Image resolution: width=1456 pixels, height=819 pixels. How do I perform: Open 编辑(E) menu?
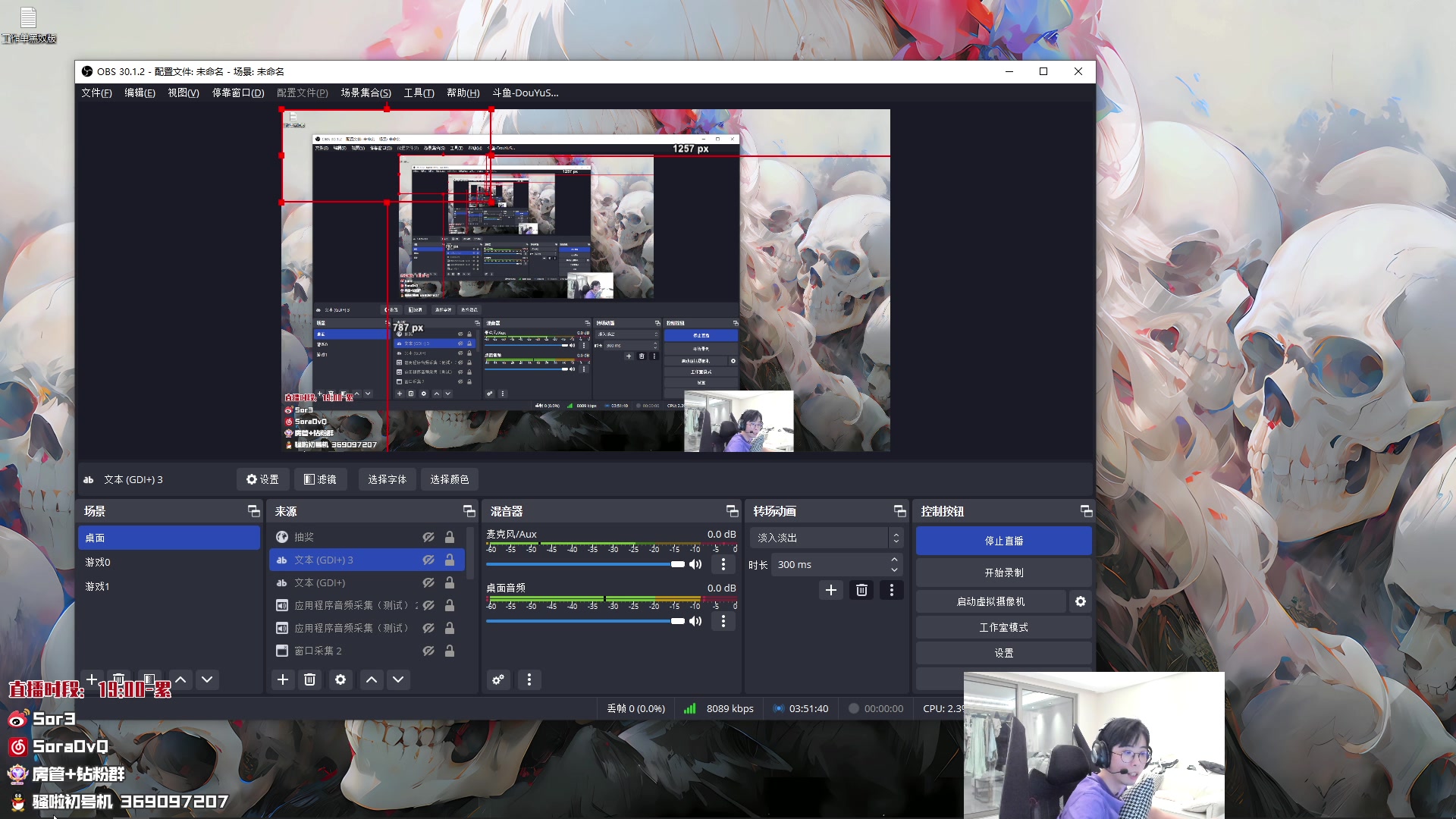(140, 93)
